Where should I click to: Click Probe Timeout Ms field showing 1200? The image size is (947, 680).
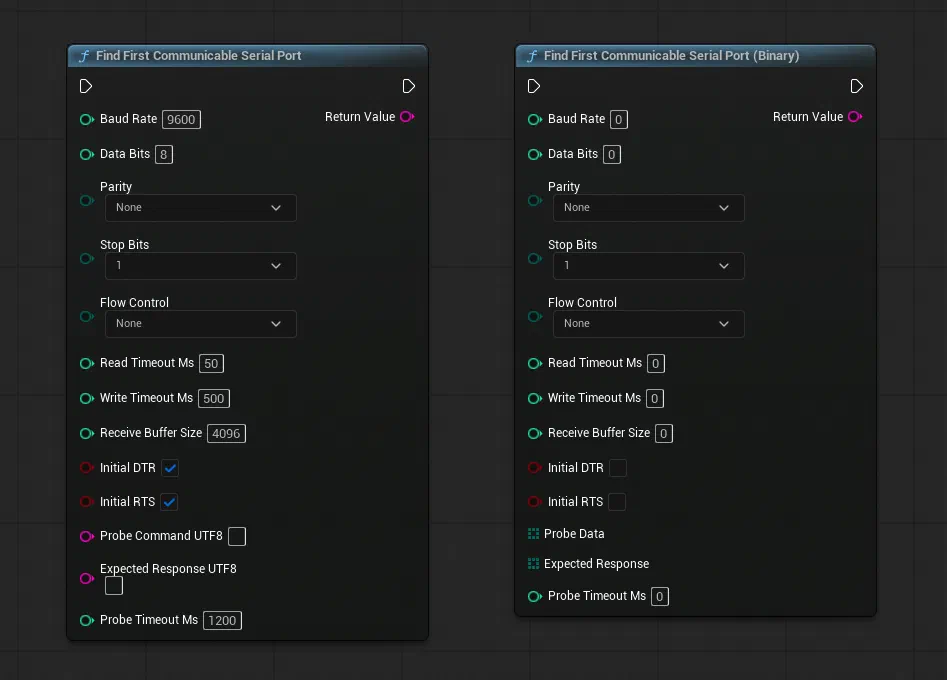pos(222,620)
